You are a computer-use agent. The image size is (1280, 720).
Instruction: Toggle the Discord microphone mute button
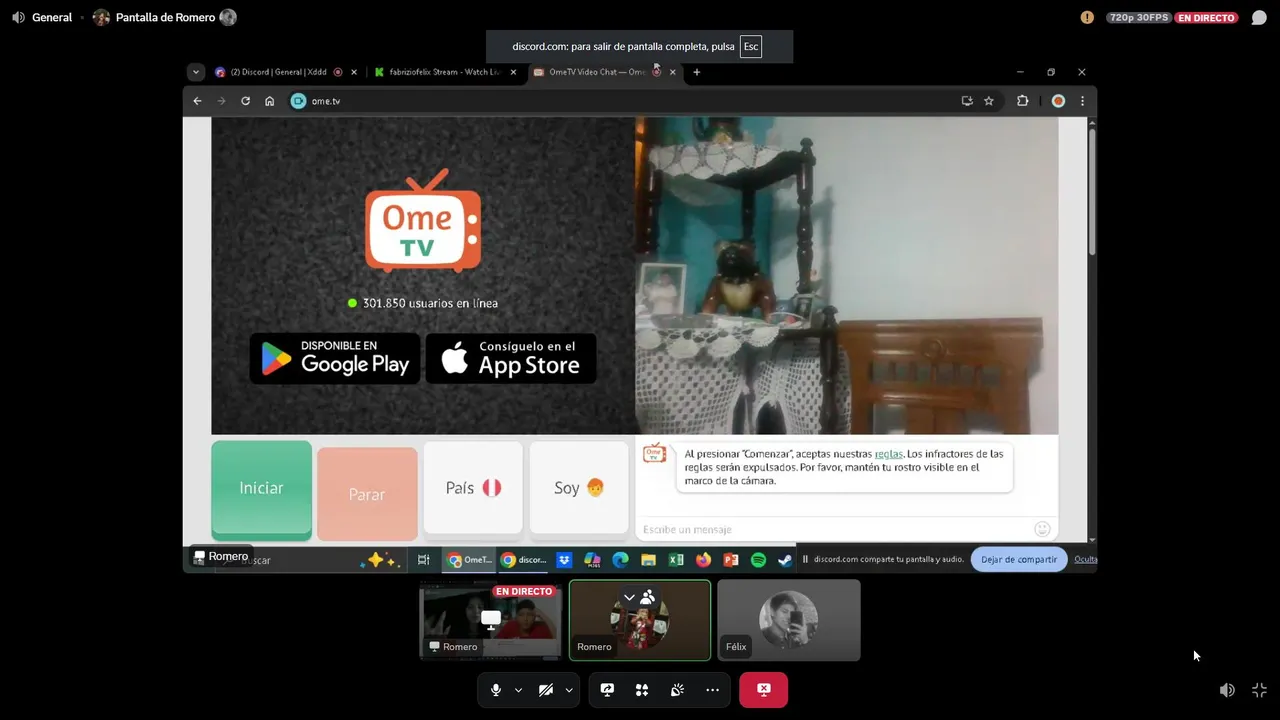(x=495, y=690)
